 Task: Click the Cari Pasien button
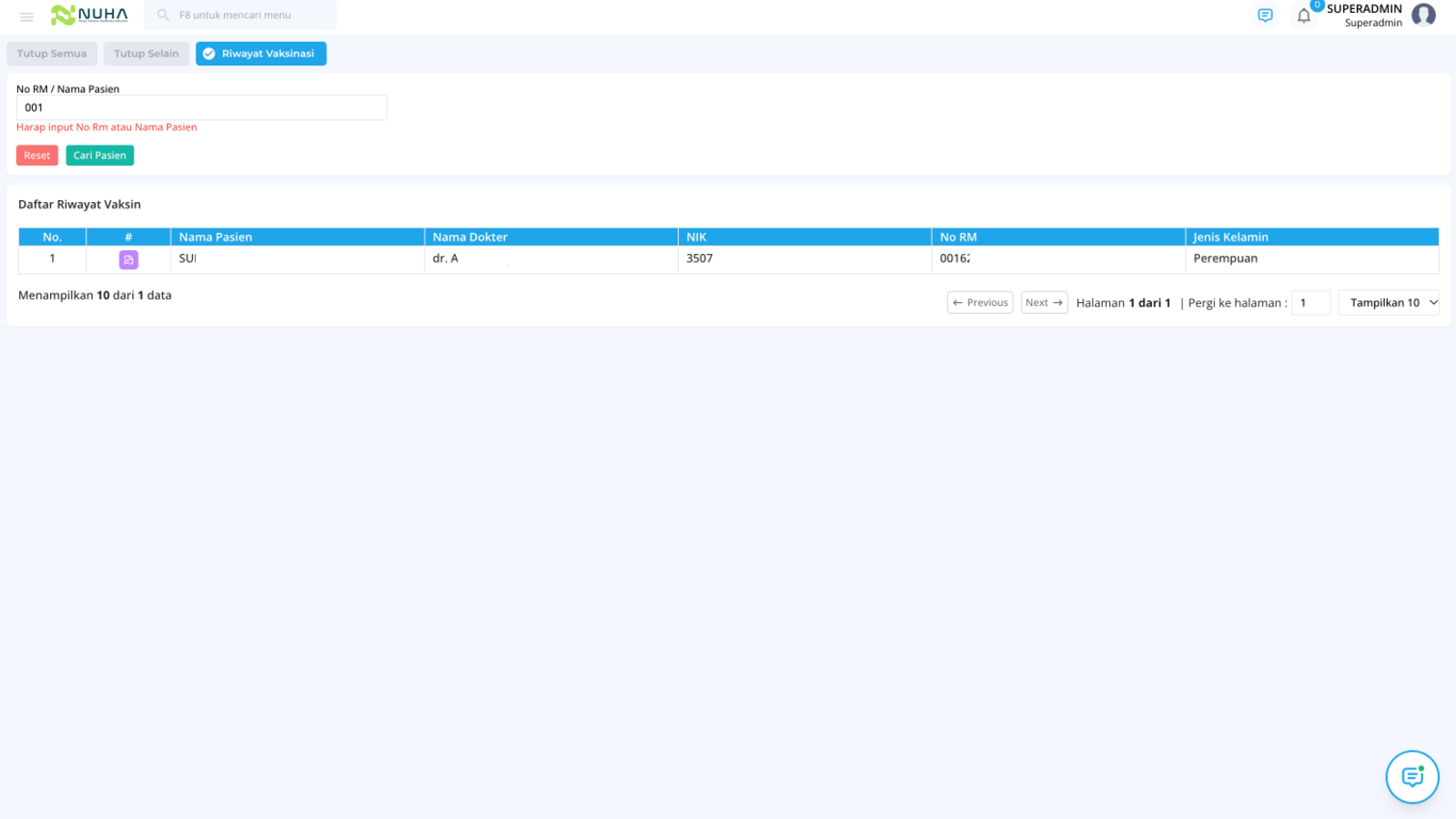(x=100, y=156)
